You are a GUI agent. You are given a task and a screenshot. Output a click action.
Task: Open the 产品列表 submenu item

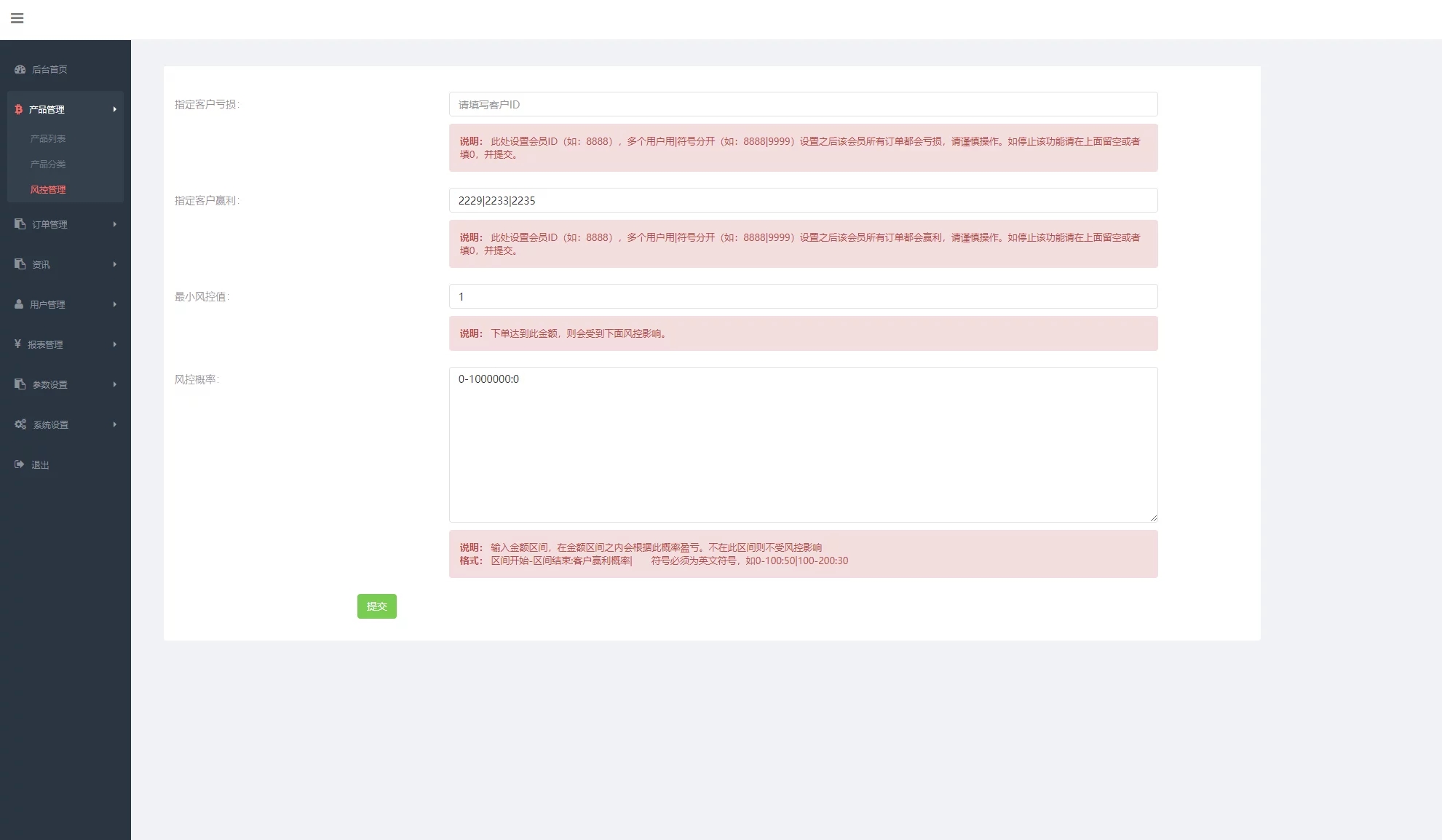pos(48,138)
